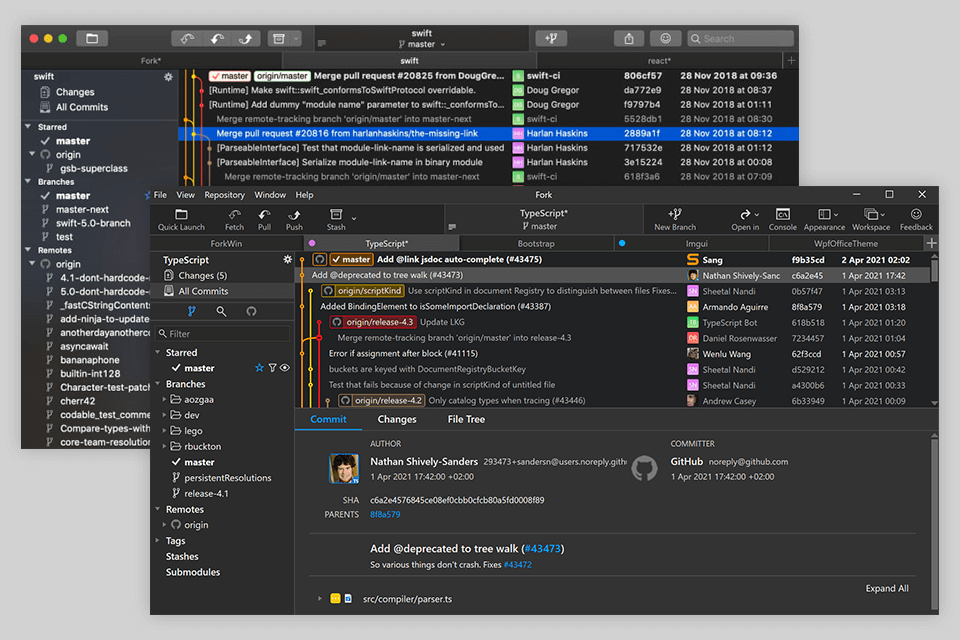The width and height of the screenshot is (960, 640).
Task: Expand origin remote in TypeScript sidebar
Action: coord(164,525)
